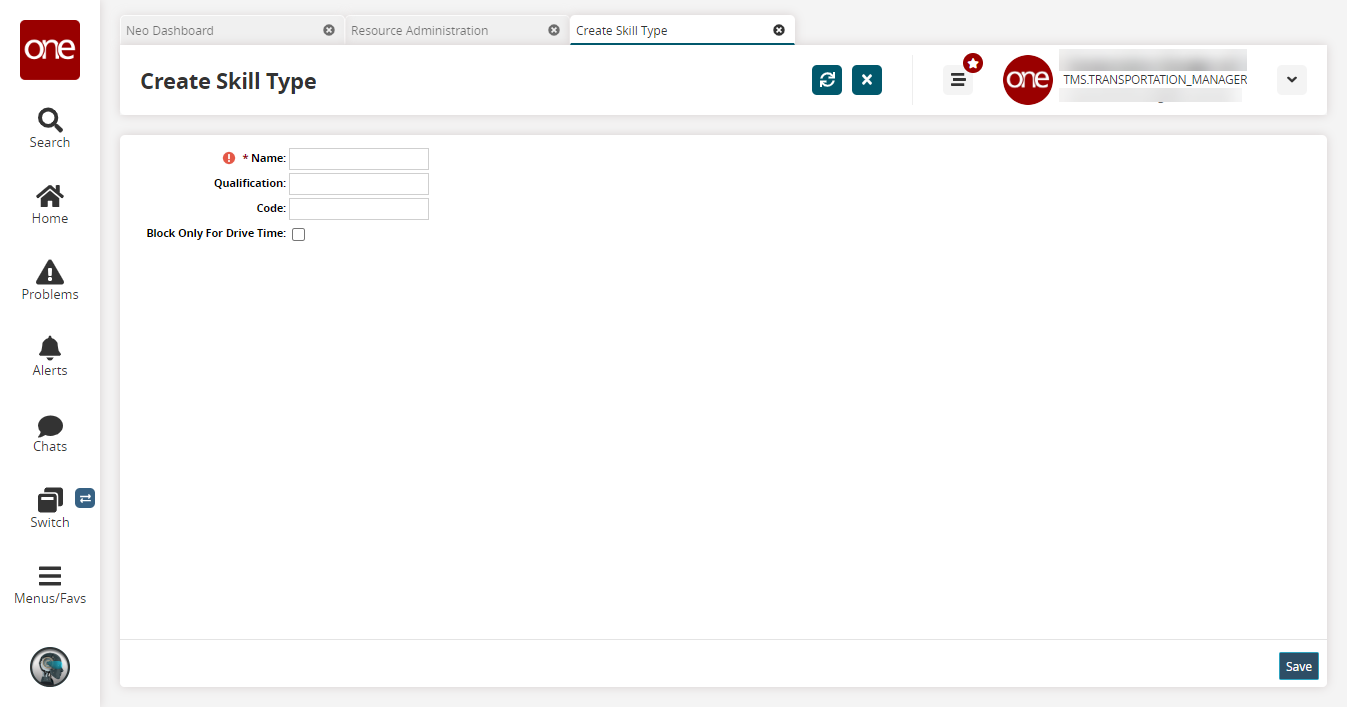Close the Neo Dashboard tab
1347x707 pixels.
point(329,30)
